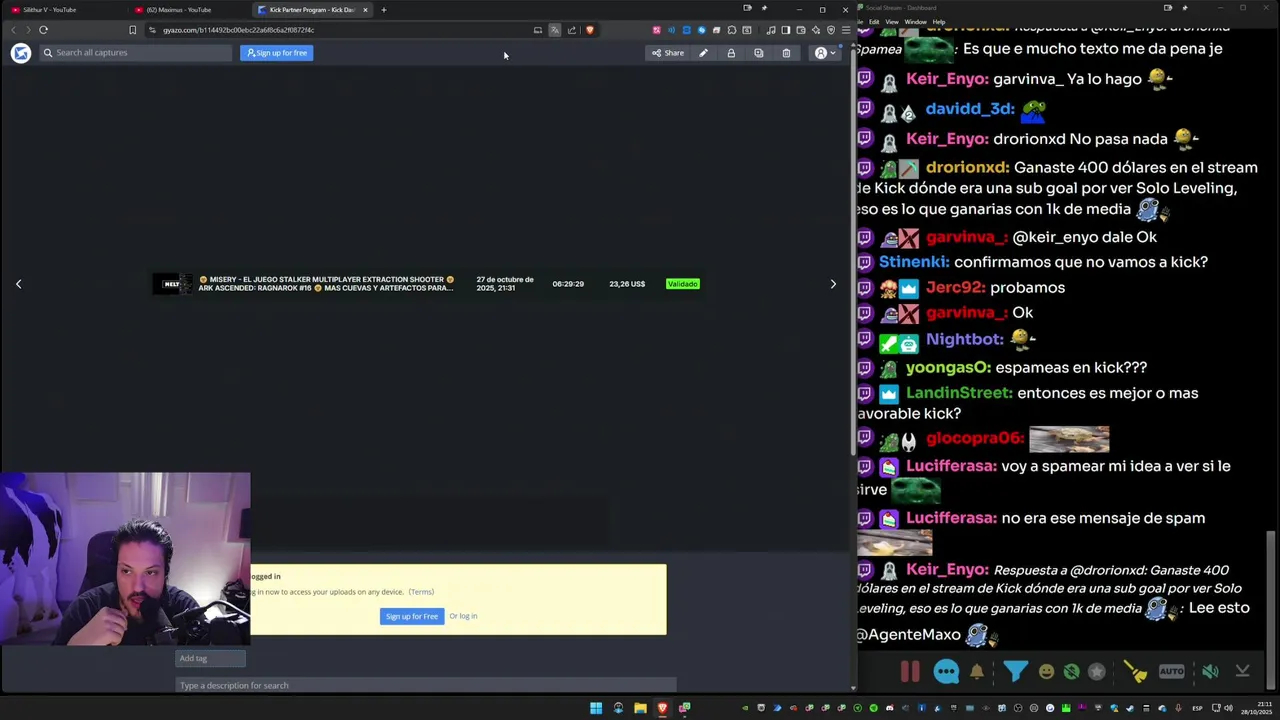Viewport: 1280px width, 720px height.
Task: Pause the Social Stream chat
Action: click(x=910, y=672)
